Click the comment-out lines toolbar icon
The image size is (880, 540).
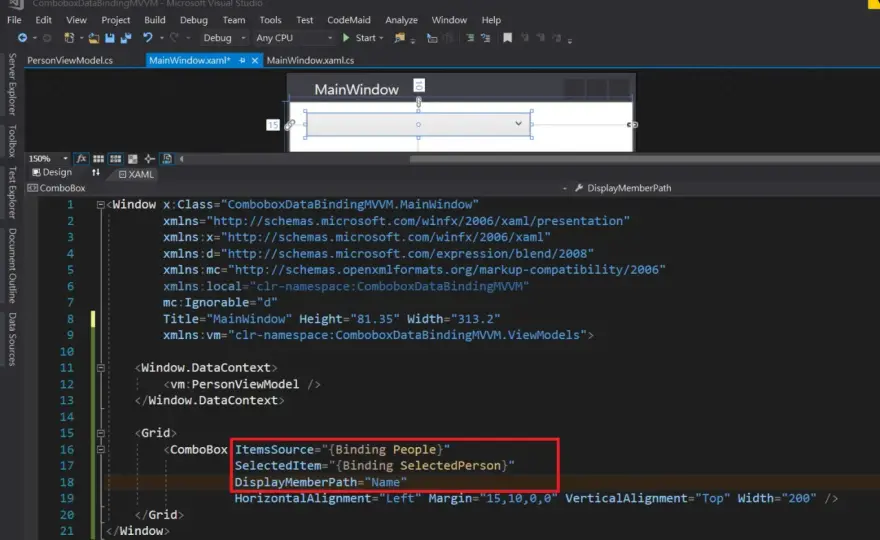(470, 38)
